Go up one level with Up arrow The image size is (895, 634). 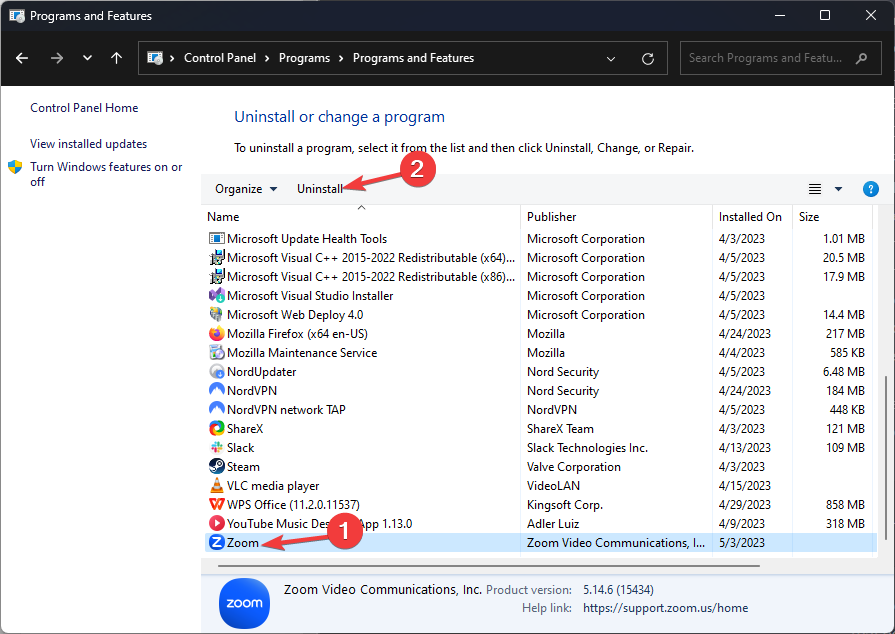coord(116,58)
